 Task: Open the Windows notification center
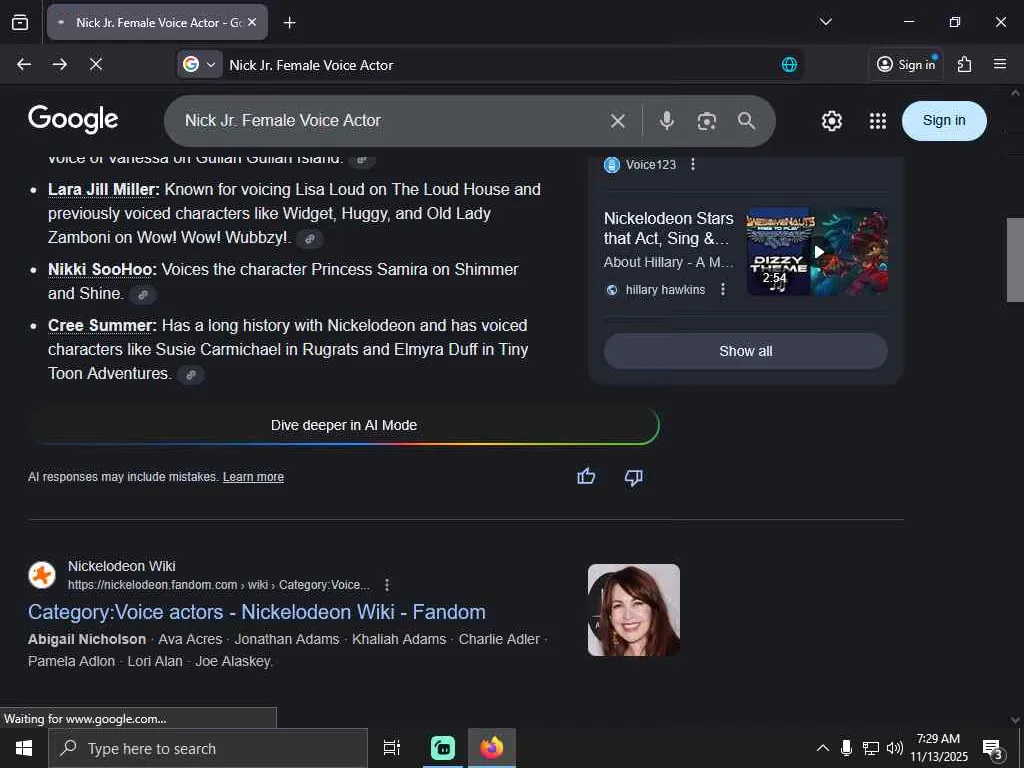(x=993, y=749)
